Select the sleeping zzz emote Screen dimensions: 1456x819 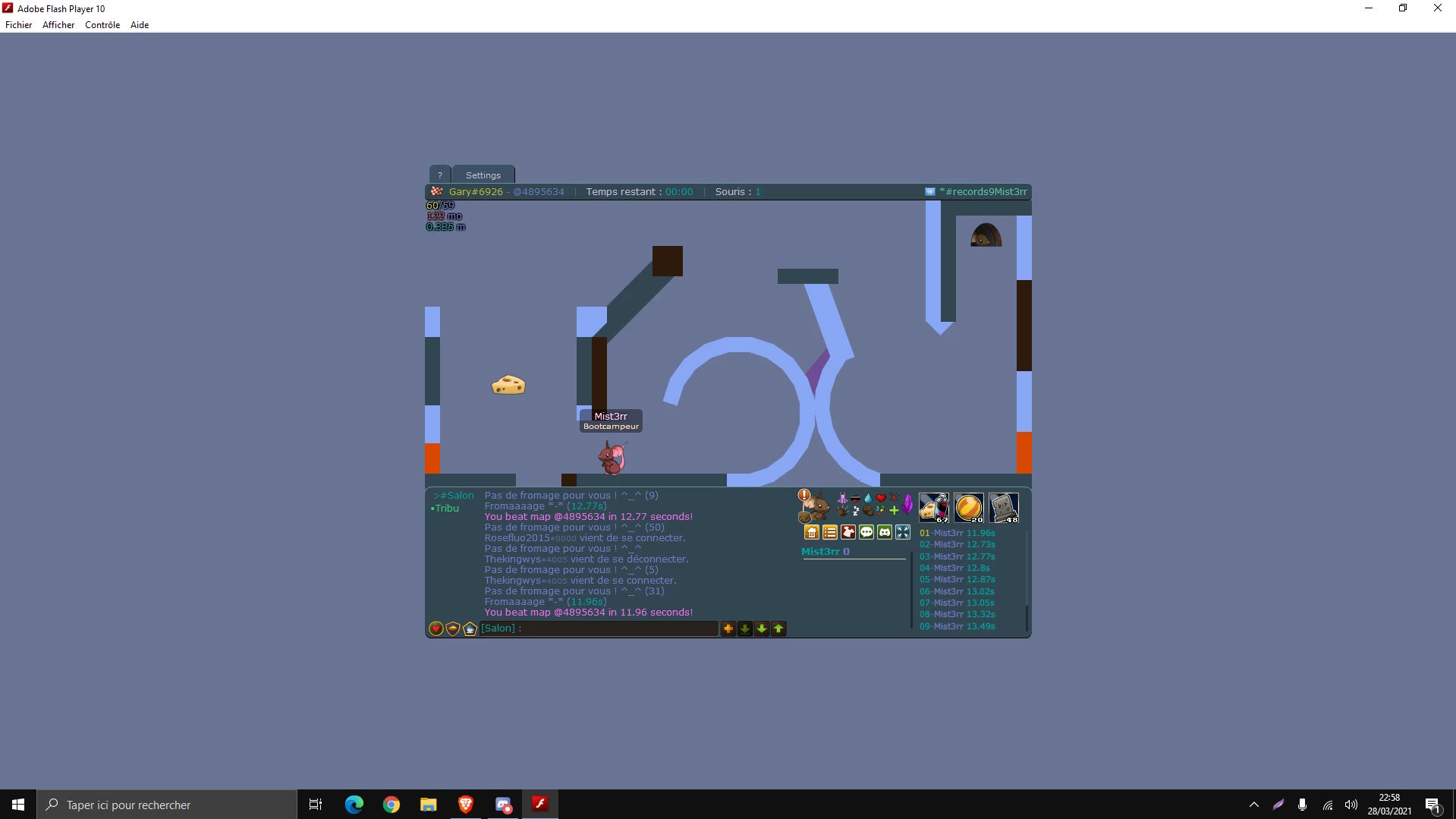tap(855, 511)
